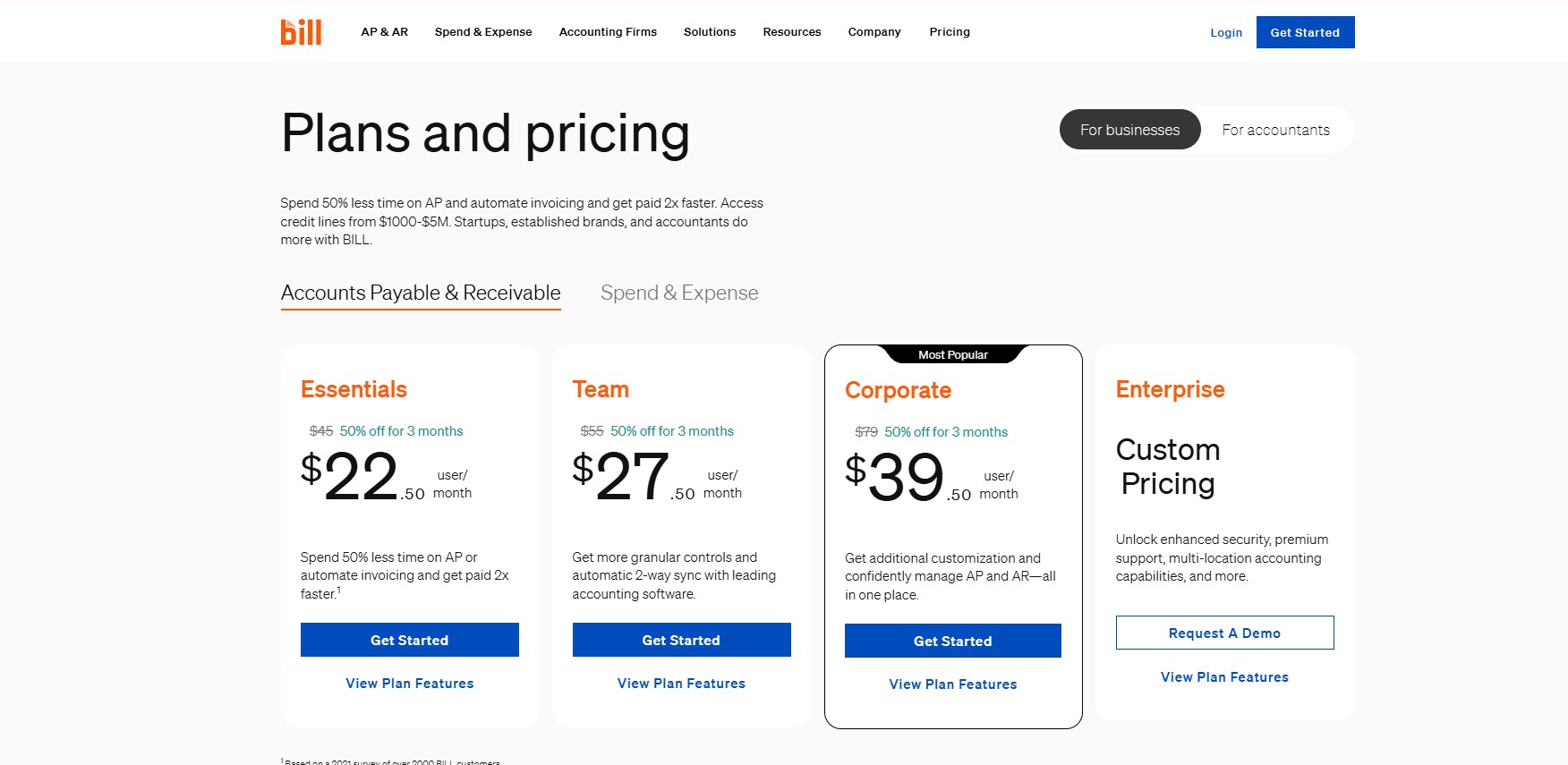The height and width of the screenshot is (765, 1568).
Task: Open the AP & AR menu
Action: point(385,32)
